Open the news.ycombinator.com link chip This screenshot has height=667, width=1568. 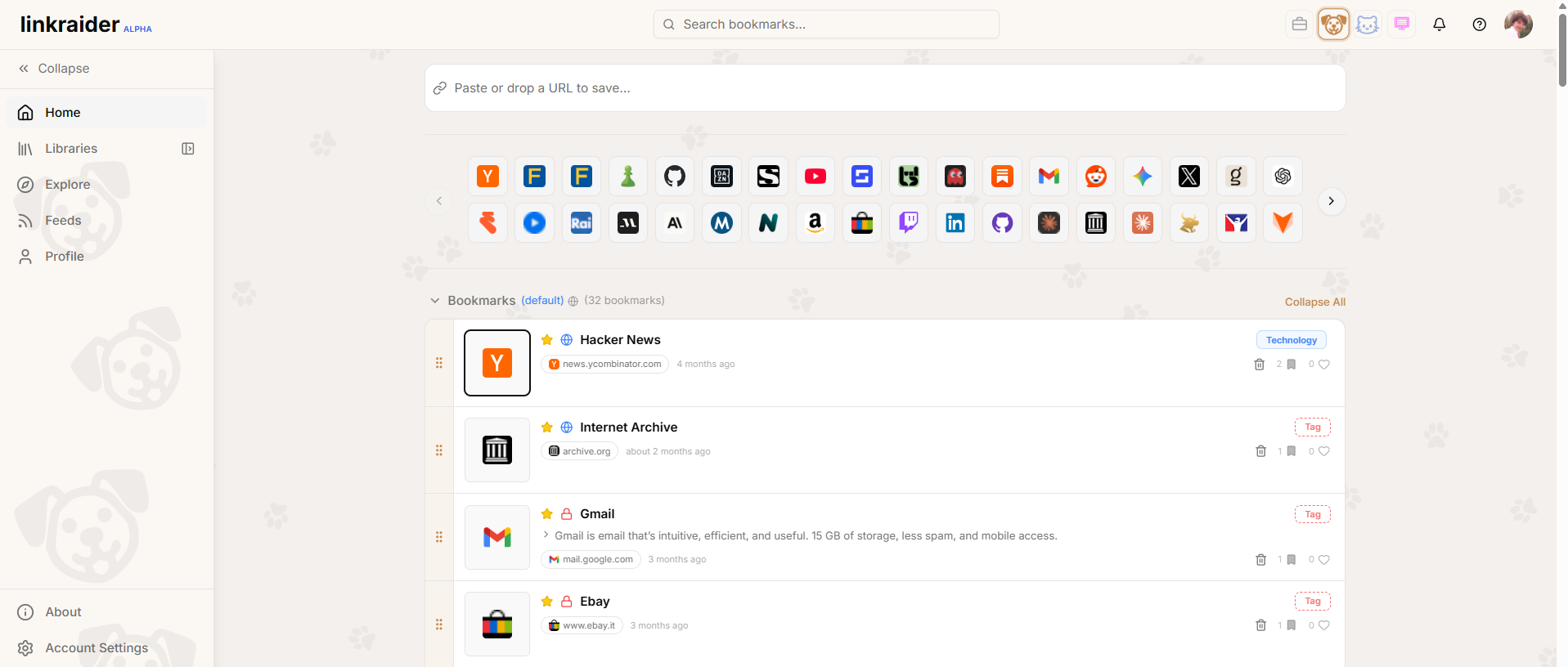pos(604,365)
